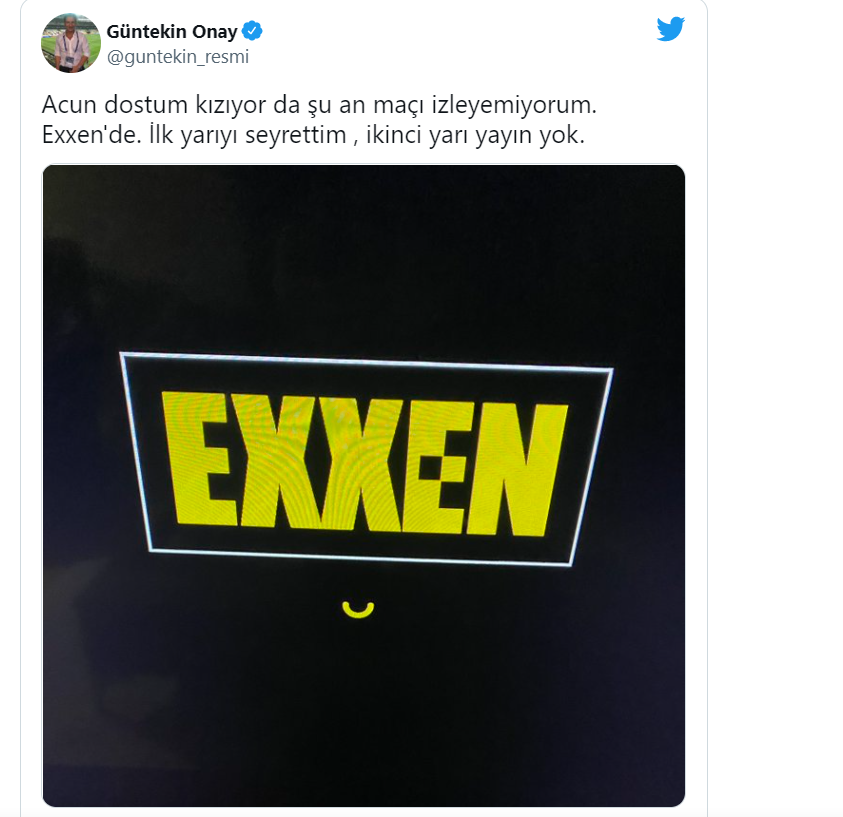Open the Güntekin Onay display name

[172, 31]
